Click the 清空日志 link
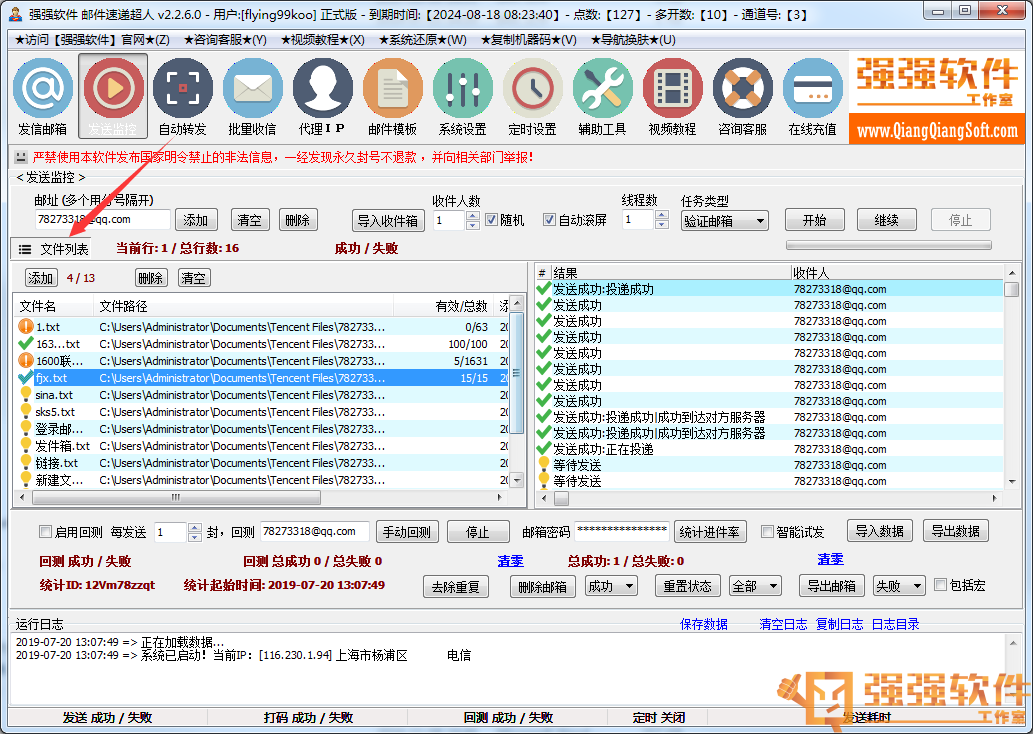 click(783, 624)
